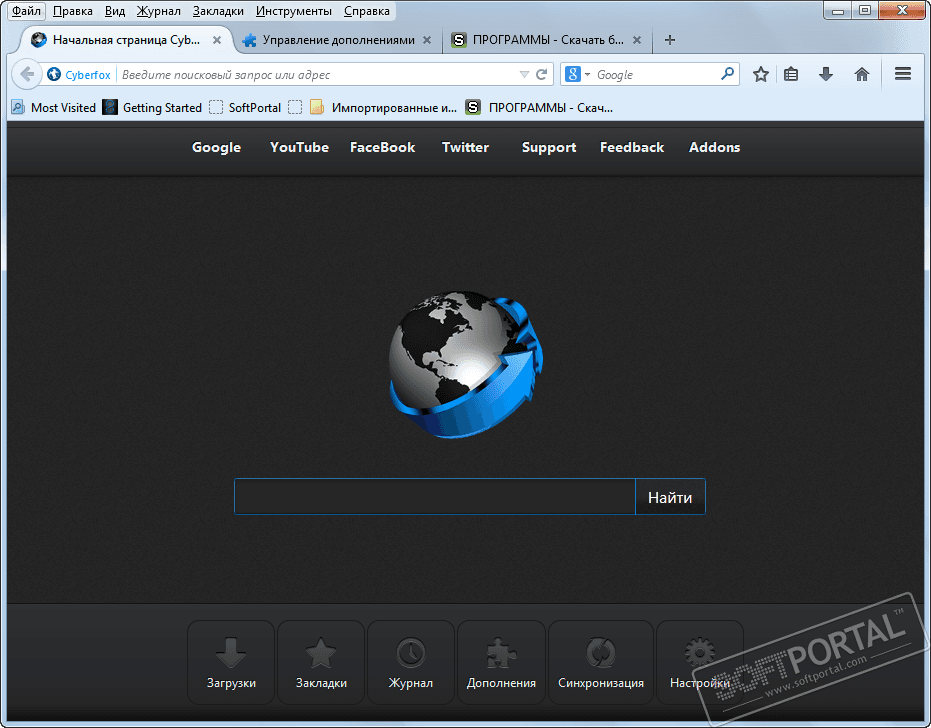This screenshot has height=728, width=931.
Task: Open Most Visited bookmarks folder
Action: point(54,107)
